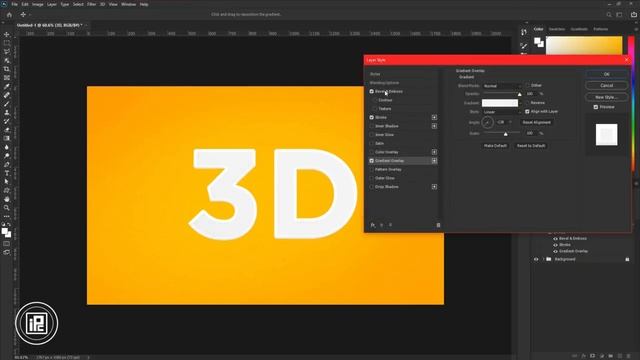Open the gradient picker arrow
The image size is (640, 360).
(520, 103)
